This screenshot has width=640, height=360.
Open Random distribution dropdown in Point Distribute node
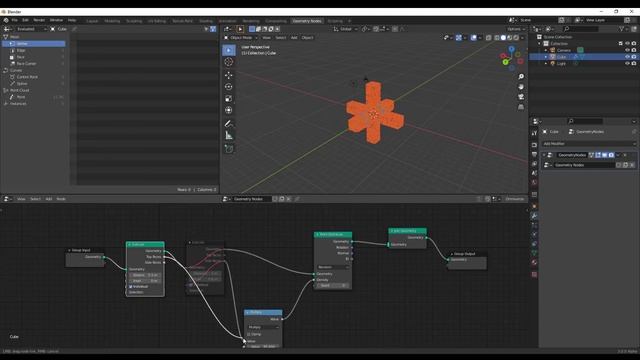coord(333,267)
